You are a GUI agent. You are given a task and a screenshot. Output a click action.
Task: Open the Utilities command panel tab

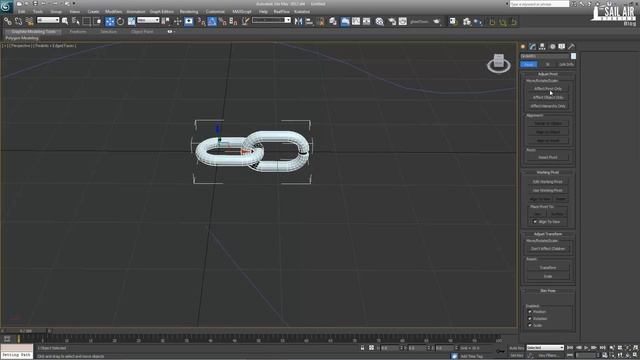(571, 47)
